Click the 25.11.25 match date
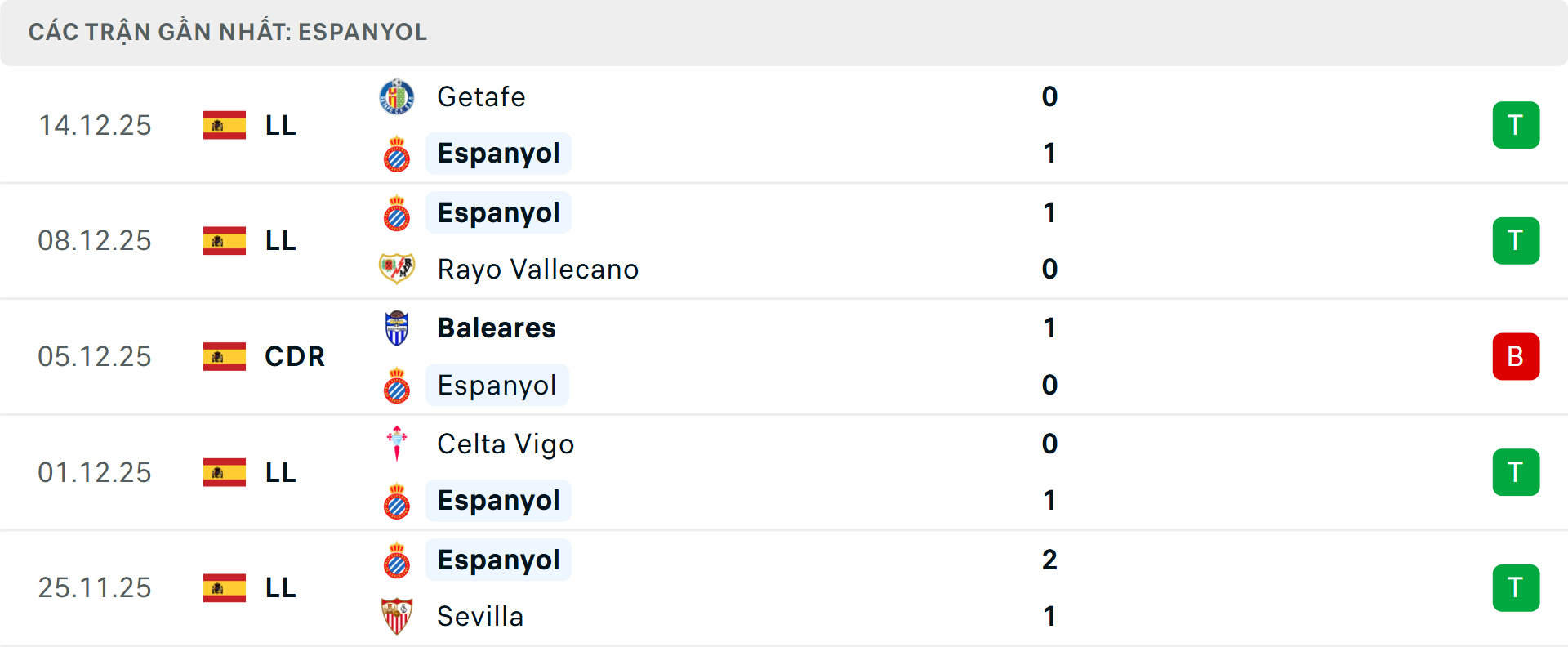The image size is (1568, 647). 95,587
